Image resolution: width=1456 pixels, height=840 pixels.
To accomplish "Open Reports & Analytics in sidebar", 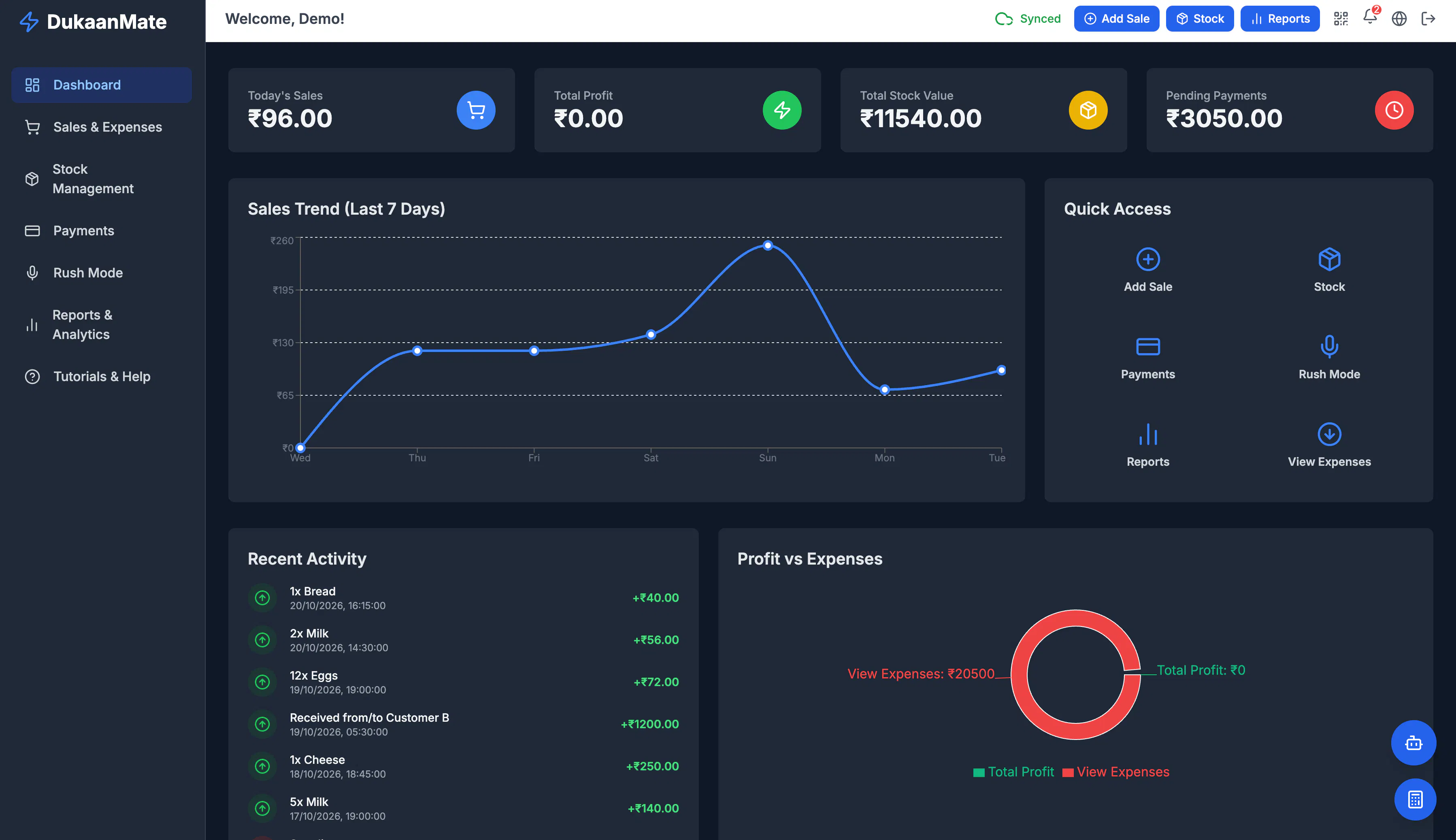I will coord(102,325).
